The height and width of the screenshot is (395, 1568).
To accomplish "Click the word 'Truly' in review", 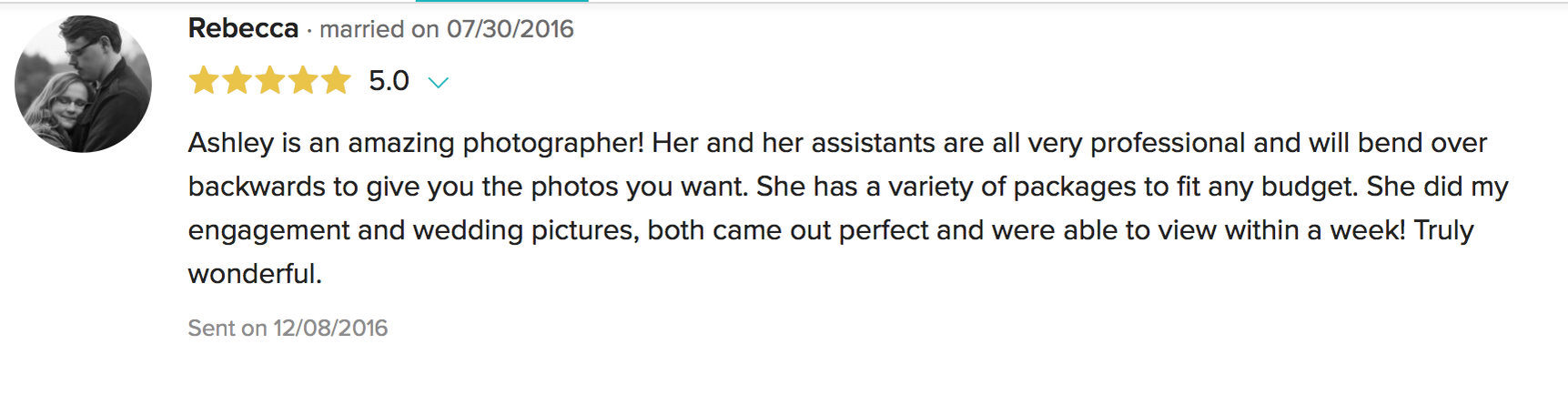I will tap(1443, 230).
